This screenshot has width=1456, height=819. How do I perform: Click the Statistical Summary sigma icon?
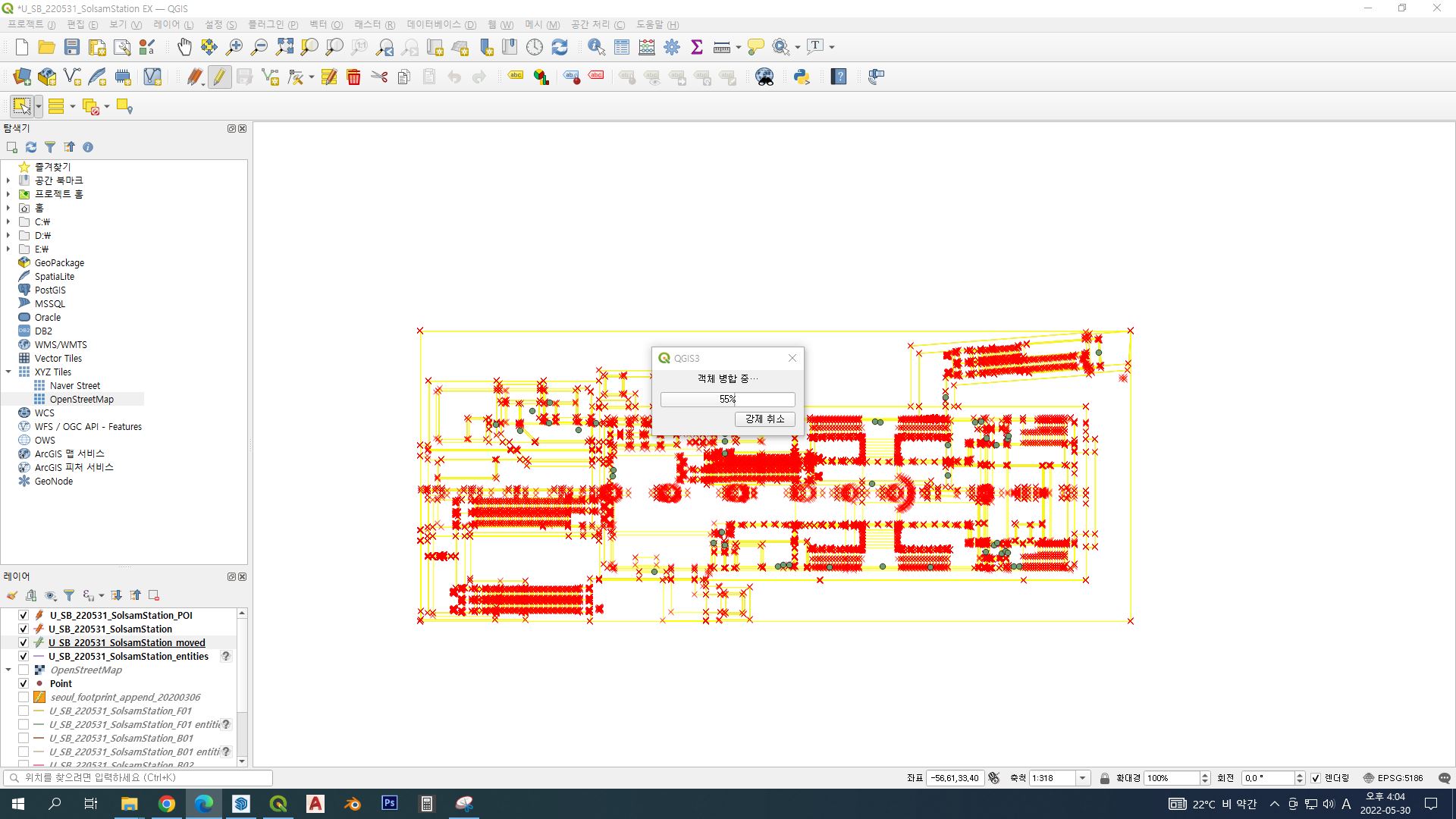(696, 47)
